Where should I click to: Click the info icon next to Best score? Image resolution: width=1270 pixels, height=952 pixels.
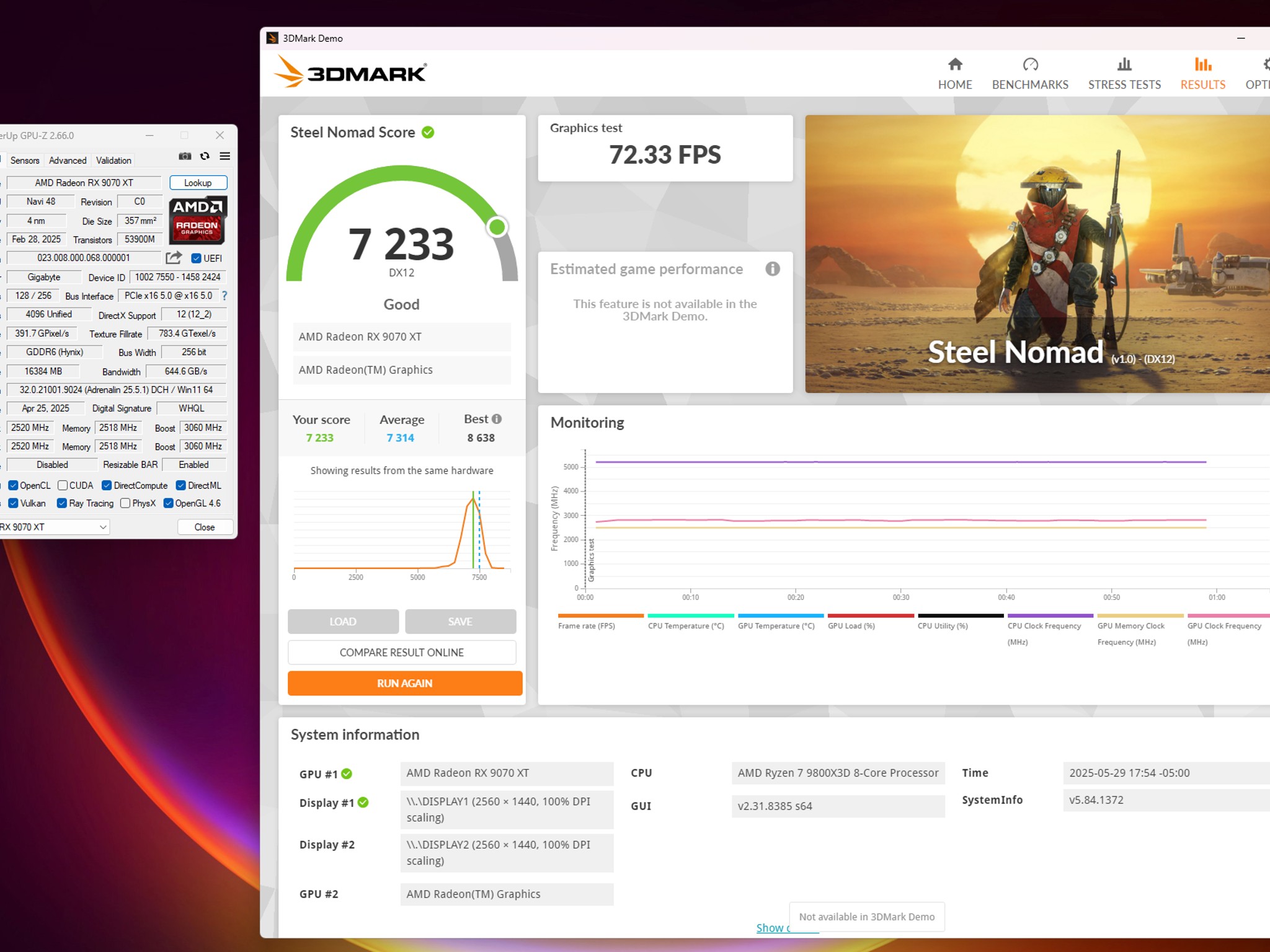pos(497,419)
